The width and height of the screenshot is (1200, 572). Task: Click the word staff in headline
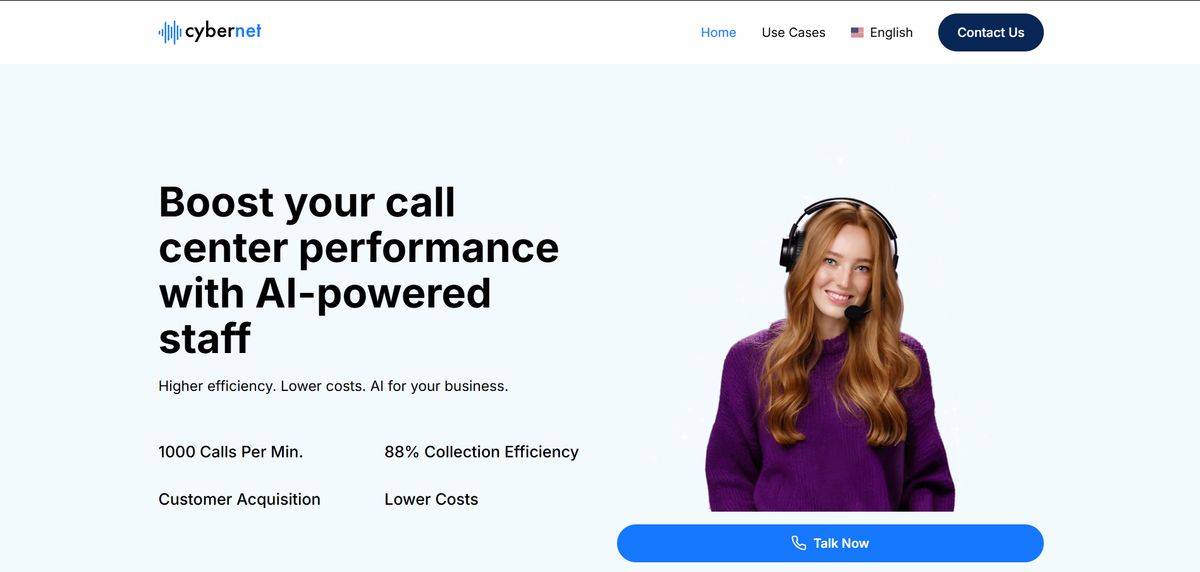tap(204, 338)
